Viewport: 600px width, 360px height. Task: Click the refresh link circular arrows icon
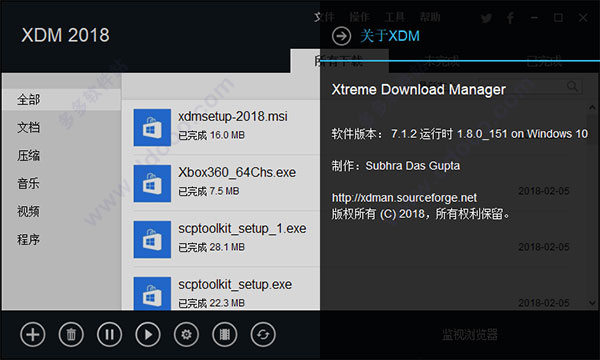tap(263, 335)
